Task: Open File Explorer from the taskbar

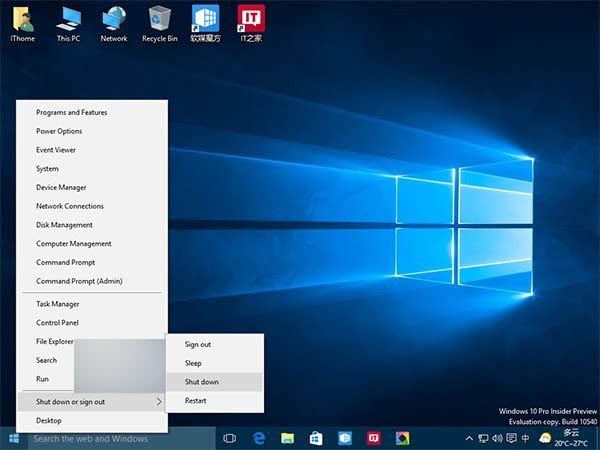Action: pyautogui.click(x=287, y=438)
